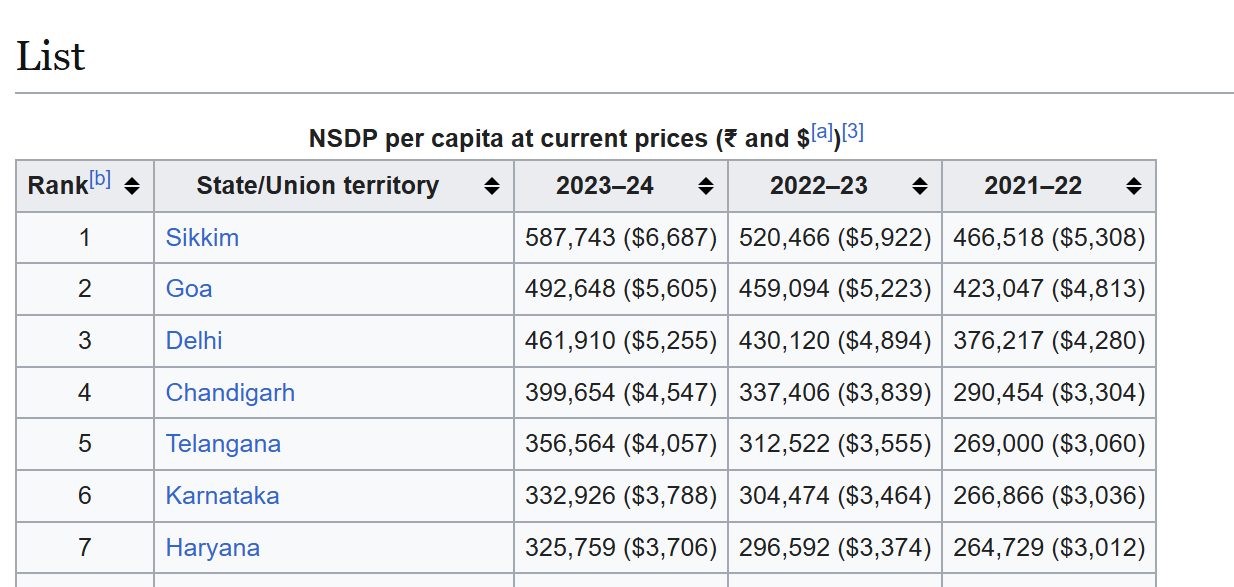Viewport: 1234px width, 587px height.
Task: Click the List section heading
Action: click(x=51, y=56)
